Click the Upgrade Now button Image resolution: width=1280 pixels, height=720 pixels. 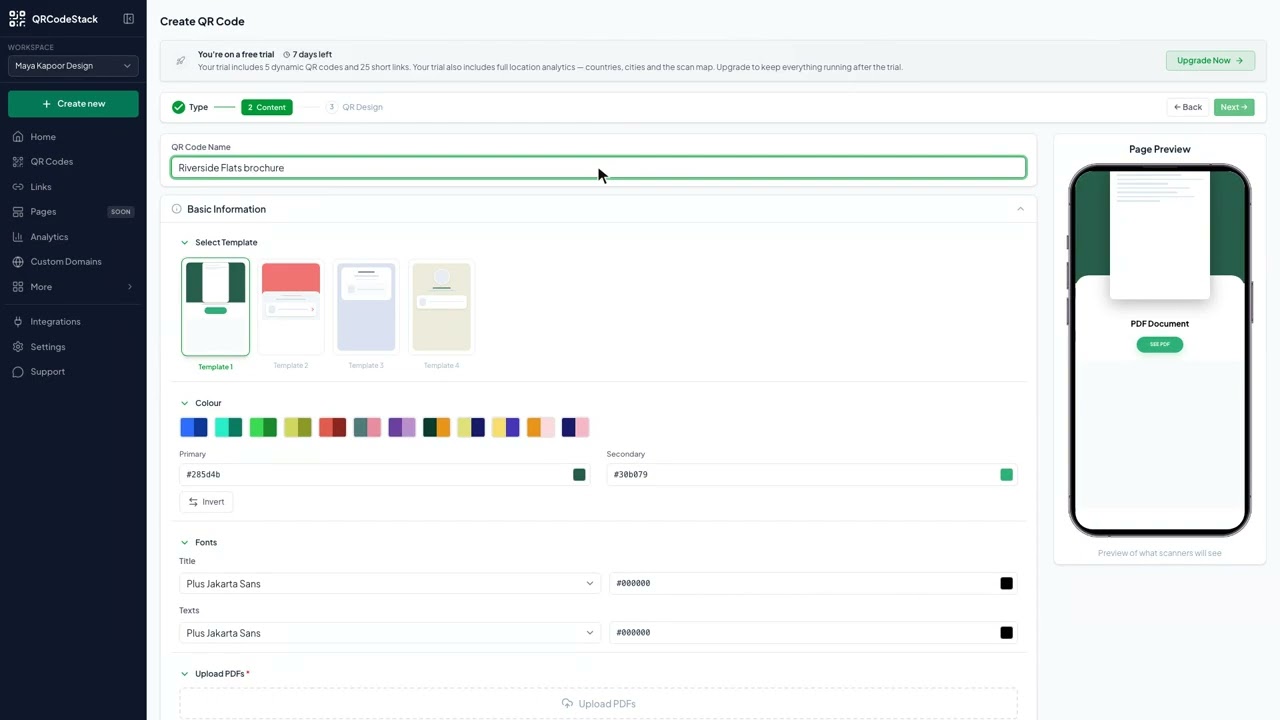coord(1210,61)
